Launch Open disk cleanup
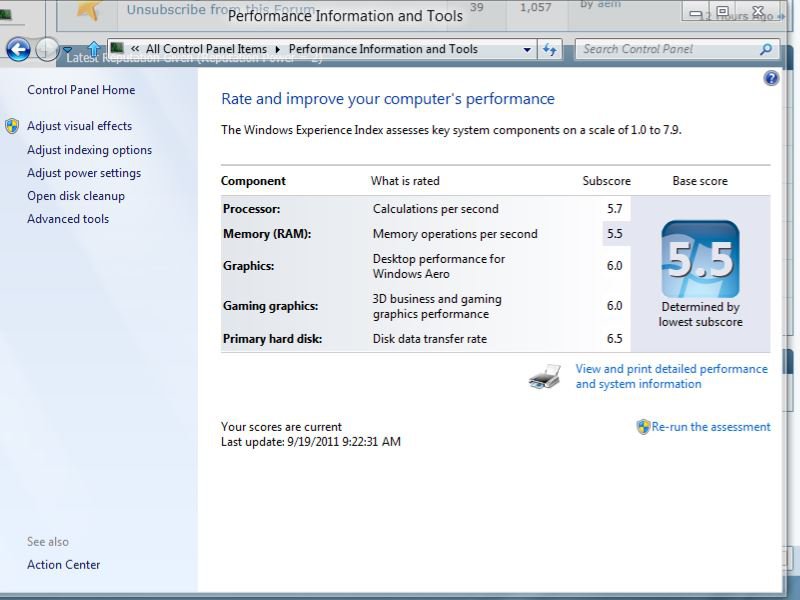This screenshot has height=600, width=800. tap(76, 196)
